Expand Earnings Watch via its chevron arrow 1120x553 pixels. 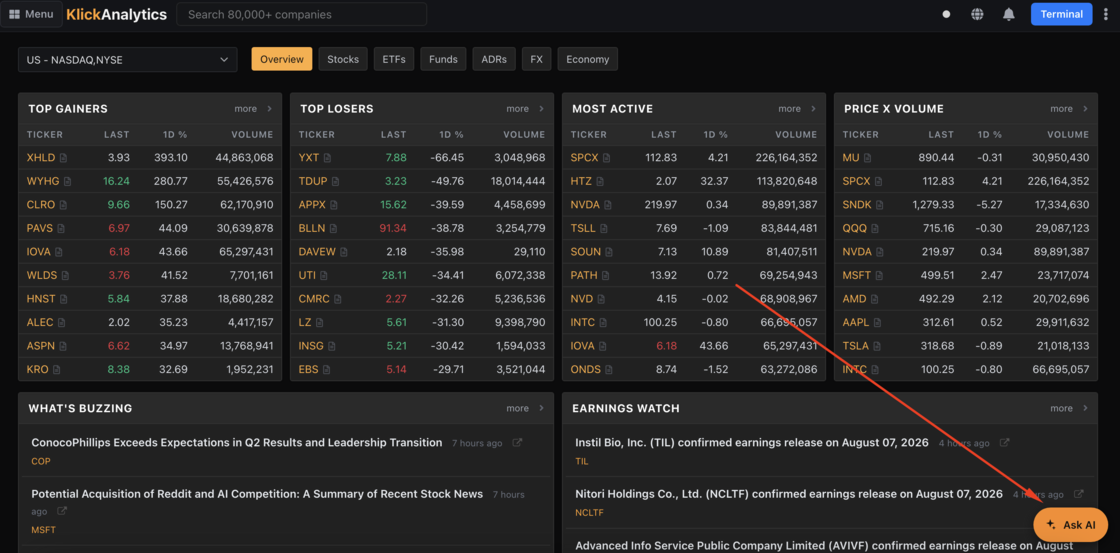pos(1085,409)
